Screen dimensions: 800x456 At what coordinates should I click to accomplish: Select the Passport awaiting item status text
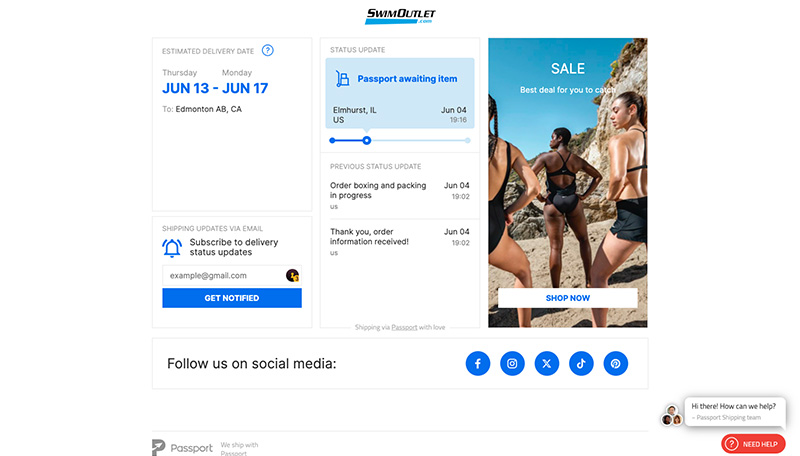407,79
